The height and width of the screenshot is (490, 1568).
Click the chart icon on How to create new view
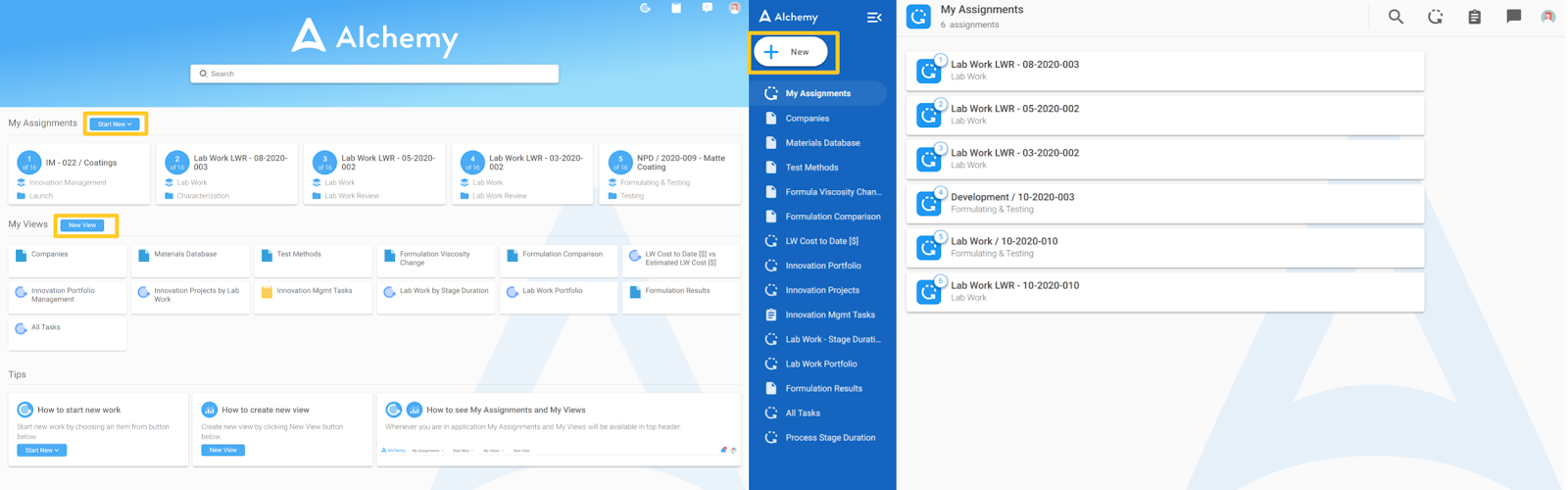[x=209, y=410]
